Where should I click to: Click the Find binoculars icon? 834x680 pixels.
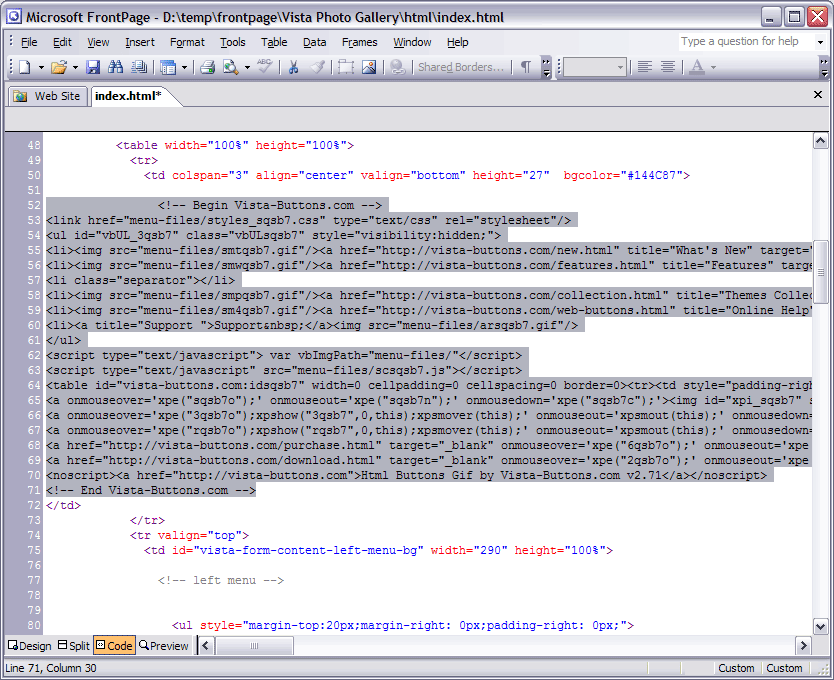(x=115, y=67)
